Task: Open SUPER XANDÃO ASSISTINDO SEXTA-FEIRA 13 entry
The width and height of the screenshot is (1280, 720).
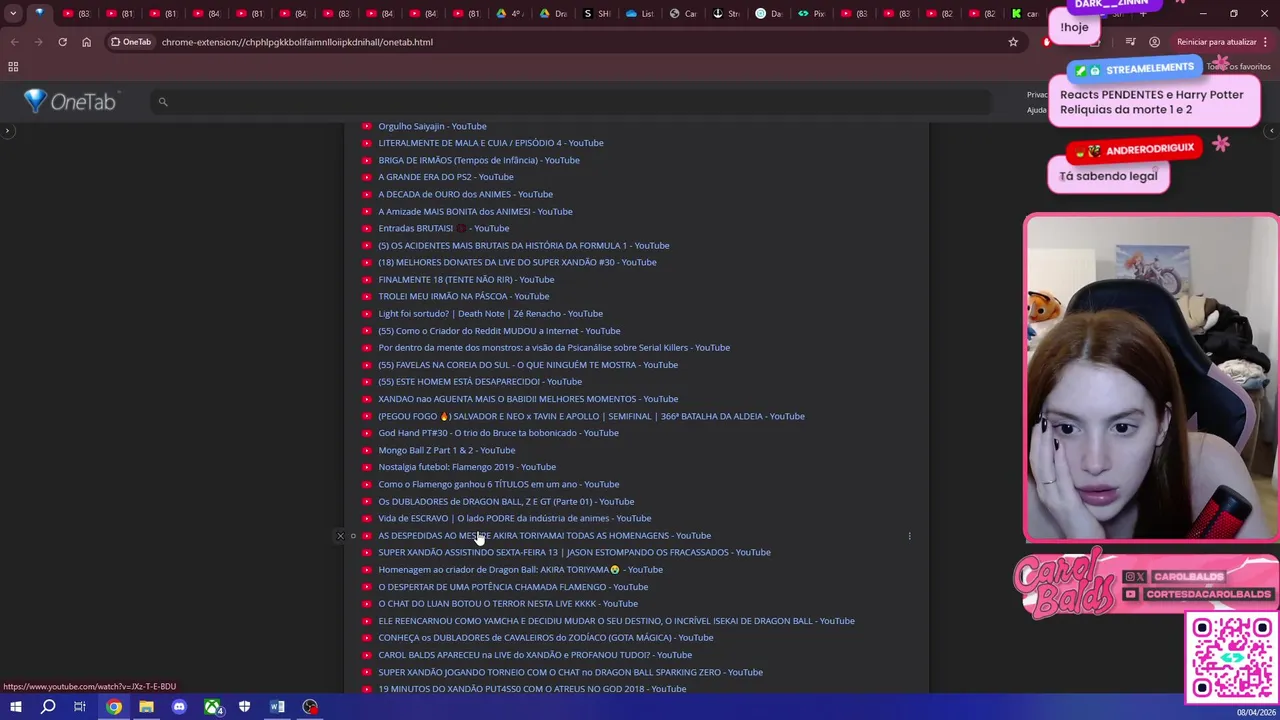Action: click(x=574, y=552)
